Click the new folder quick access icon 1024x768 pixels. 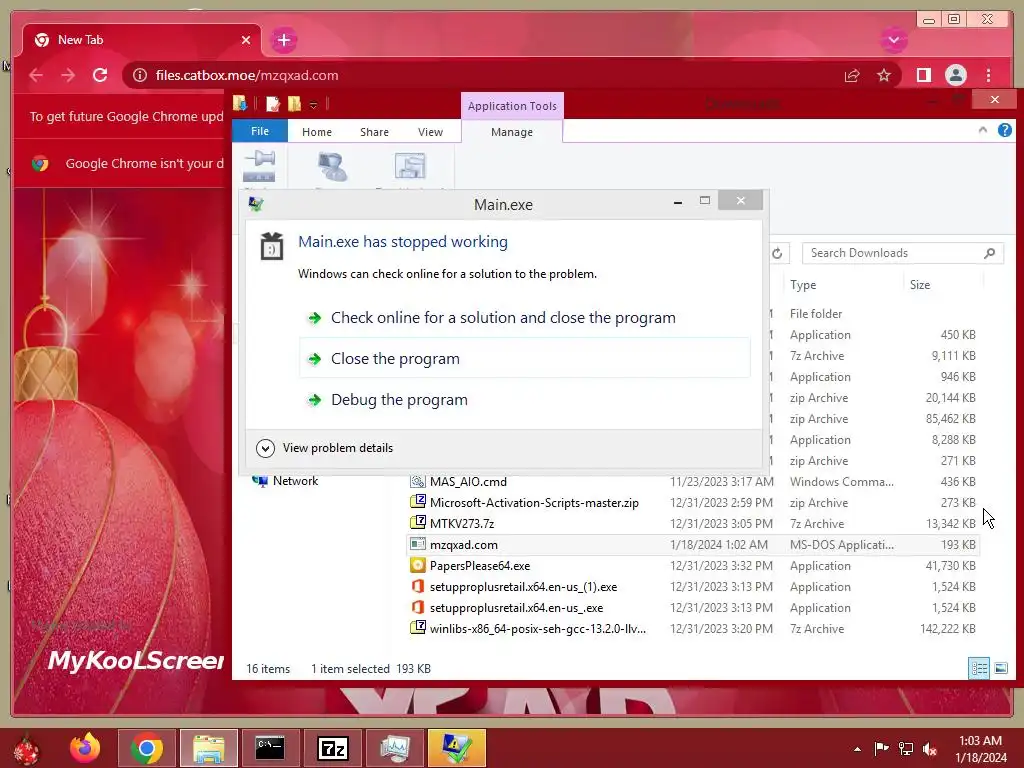[x=295, y=104]
